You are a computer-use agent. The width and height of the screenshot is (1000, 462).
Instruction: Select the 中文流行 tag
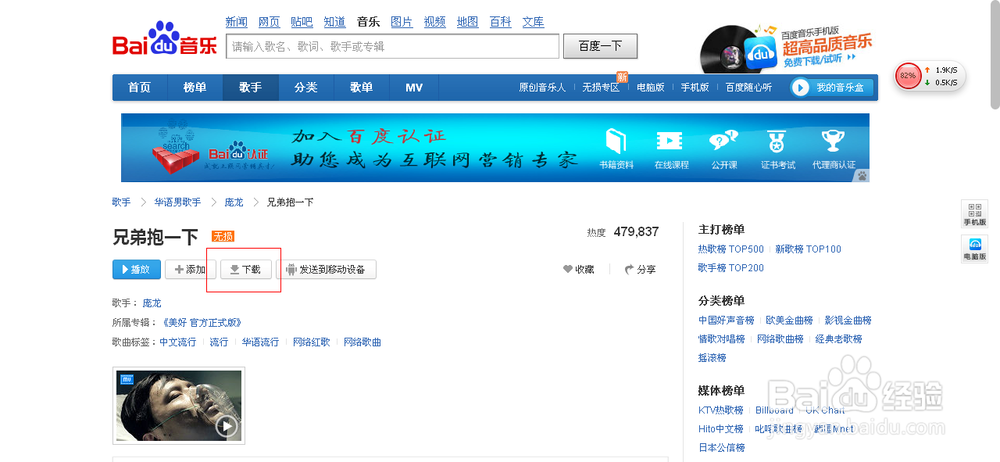[x=178, y=342]
